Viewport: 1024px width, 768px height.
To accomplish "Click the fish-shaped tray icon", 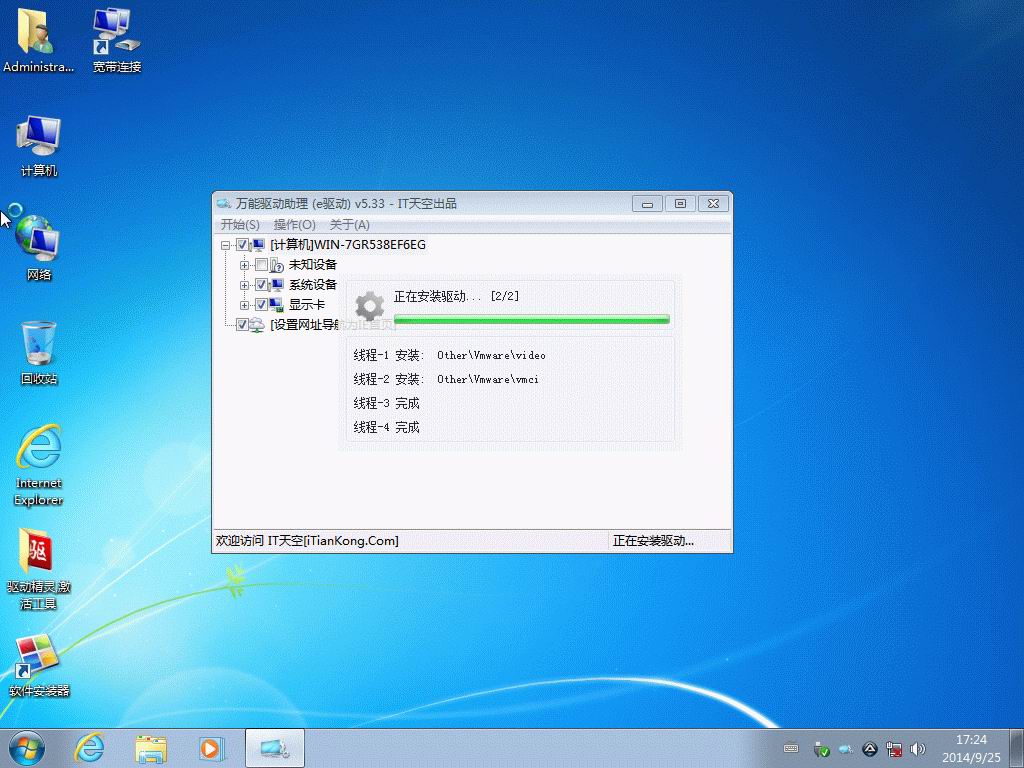I will (x=846, y=748).
